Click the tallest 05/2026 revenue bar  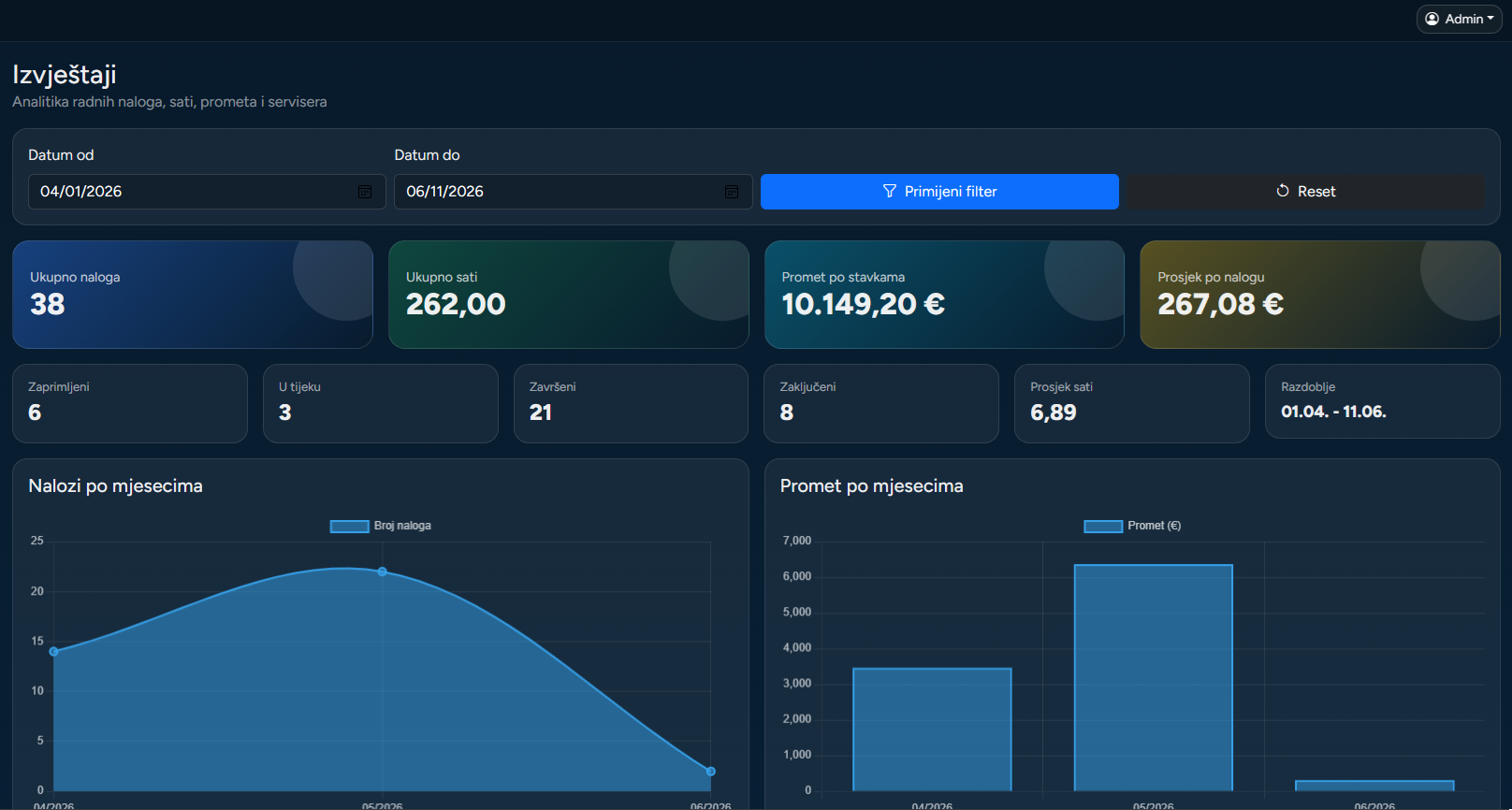(x=1154, y=678)
